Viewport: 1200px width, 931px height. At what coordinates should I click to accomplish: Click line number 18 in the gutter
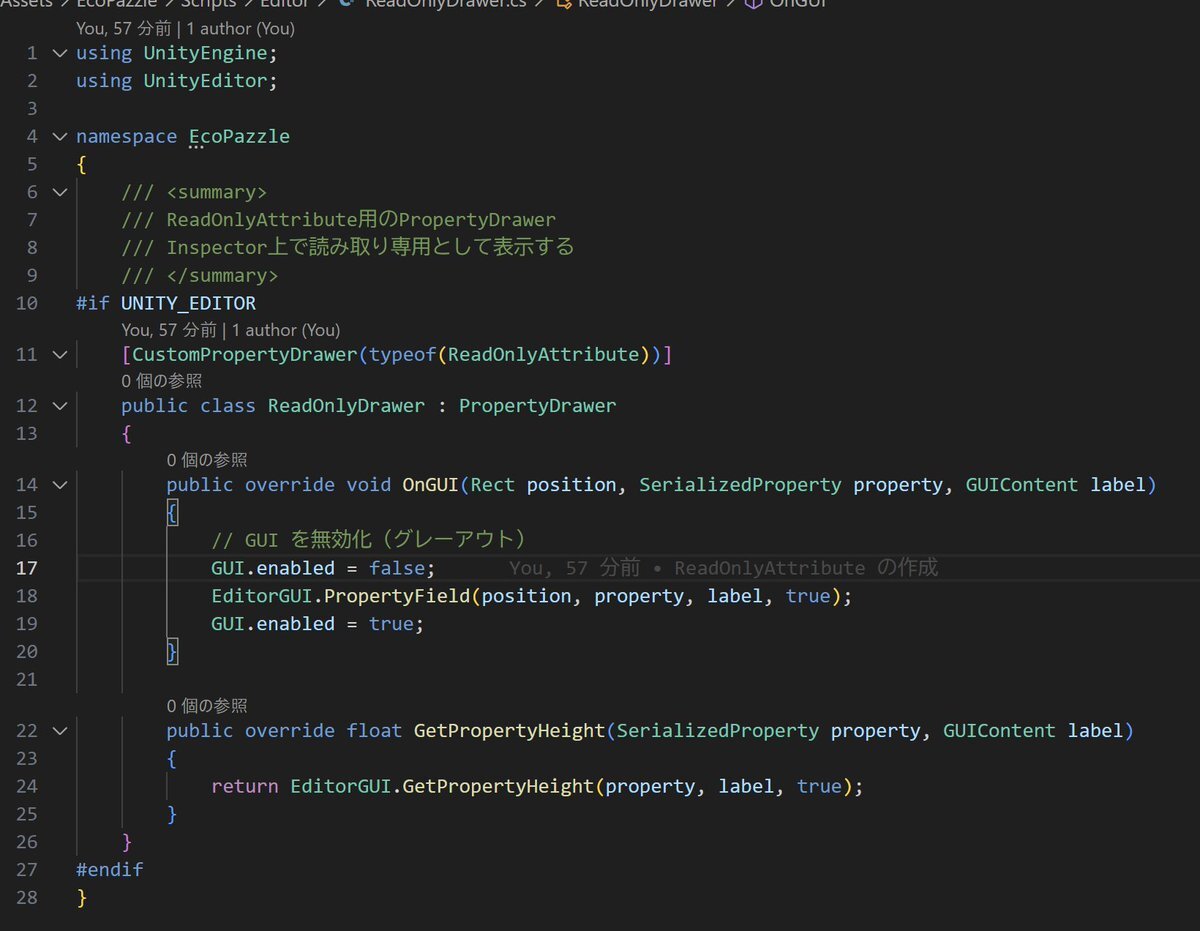[x=27, y=596]
